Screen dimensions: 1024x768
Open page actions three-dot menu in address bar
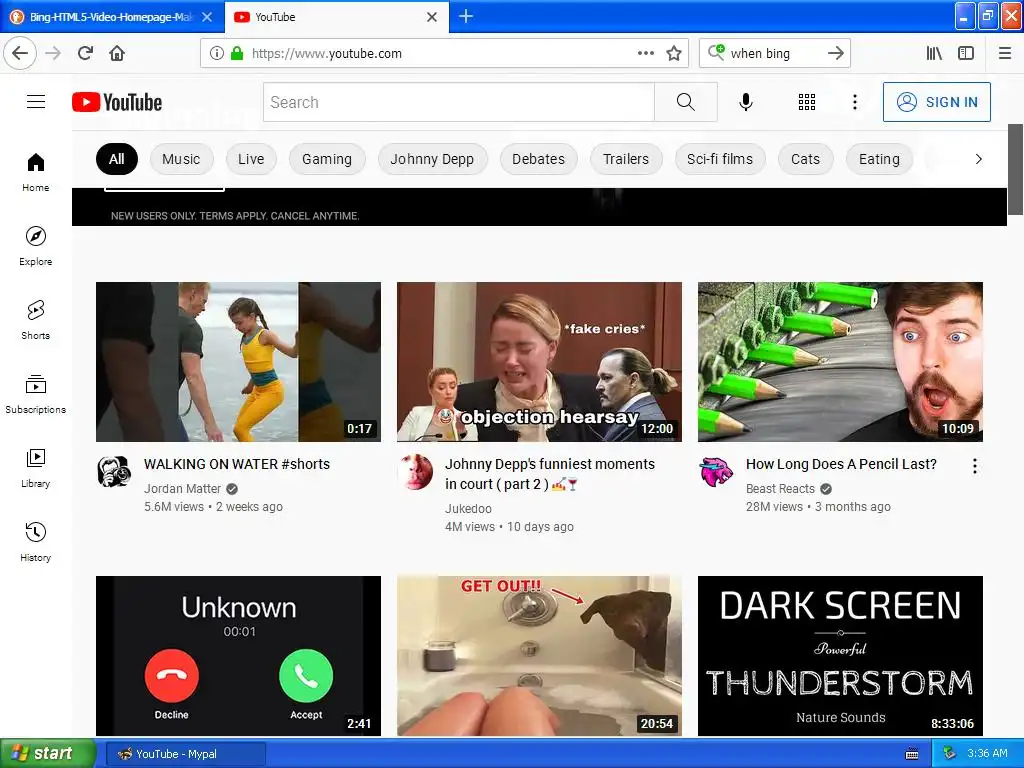pyautogui.click(x=646, y=54)
